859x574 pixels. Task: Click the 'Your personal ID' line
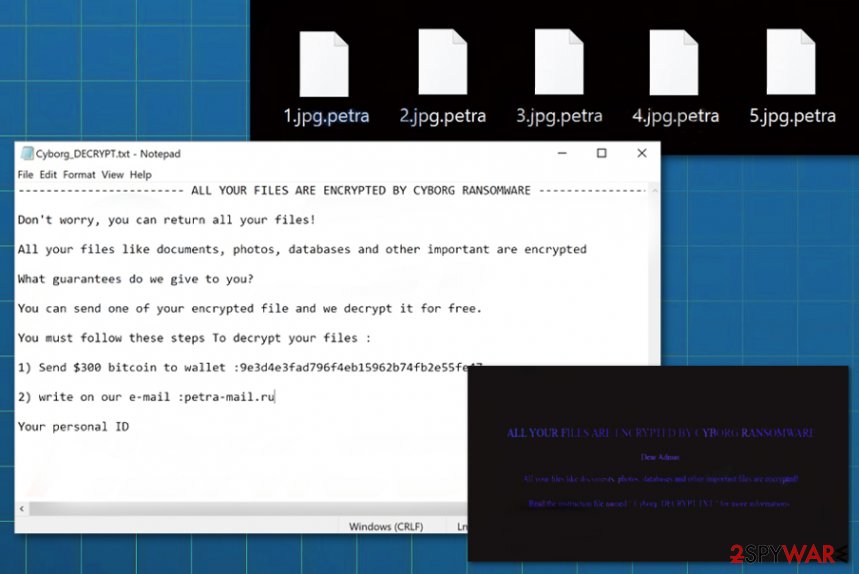(x=73, y=427)
